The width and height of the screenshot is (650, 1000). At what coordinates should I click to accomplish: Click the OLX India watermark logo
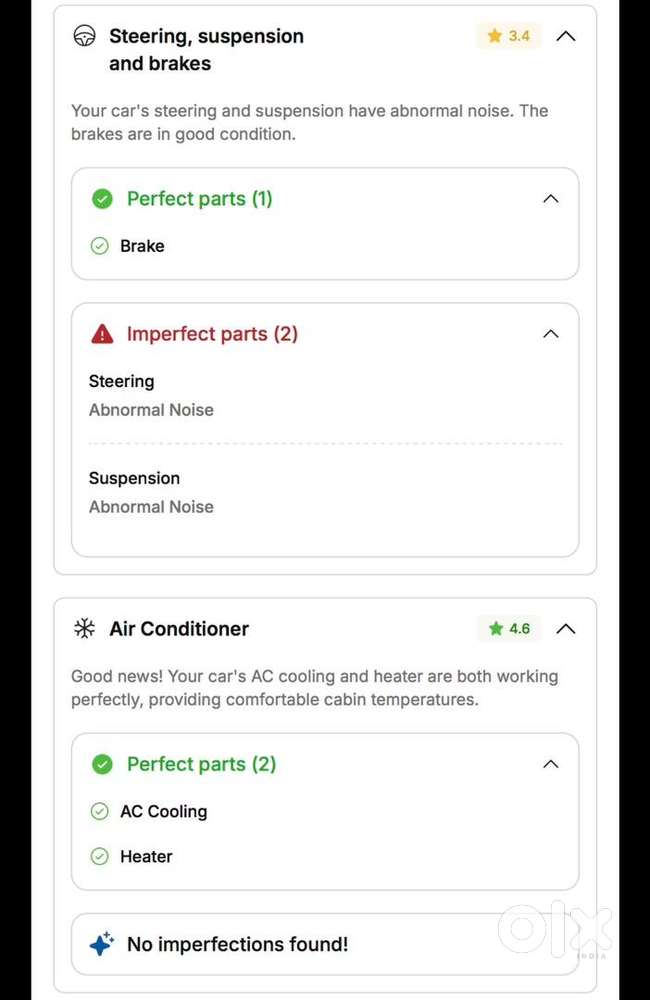(x=555, y=930)
